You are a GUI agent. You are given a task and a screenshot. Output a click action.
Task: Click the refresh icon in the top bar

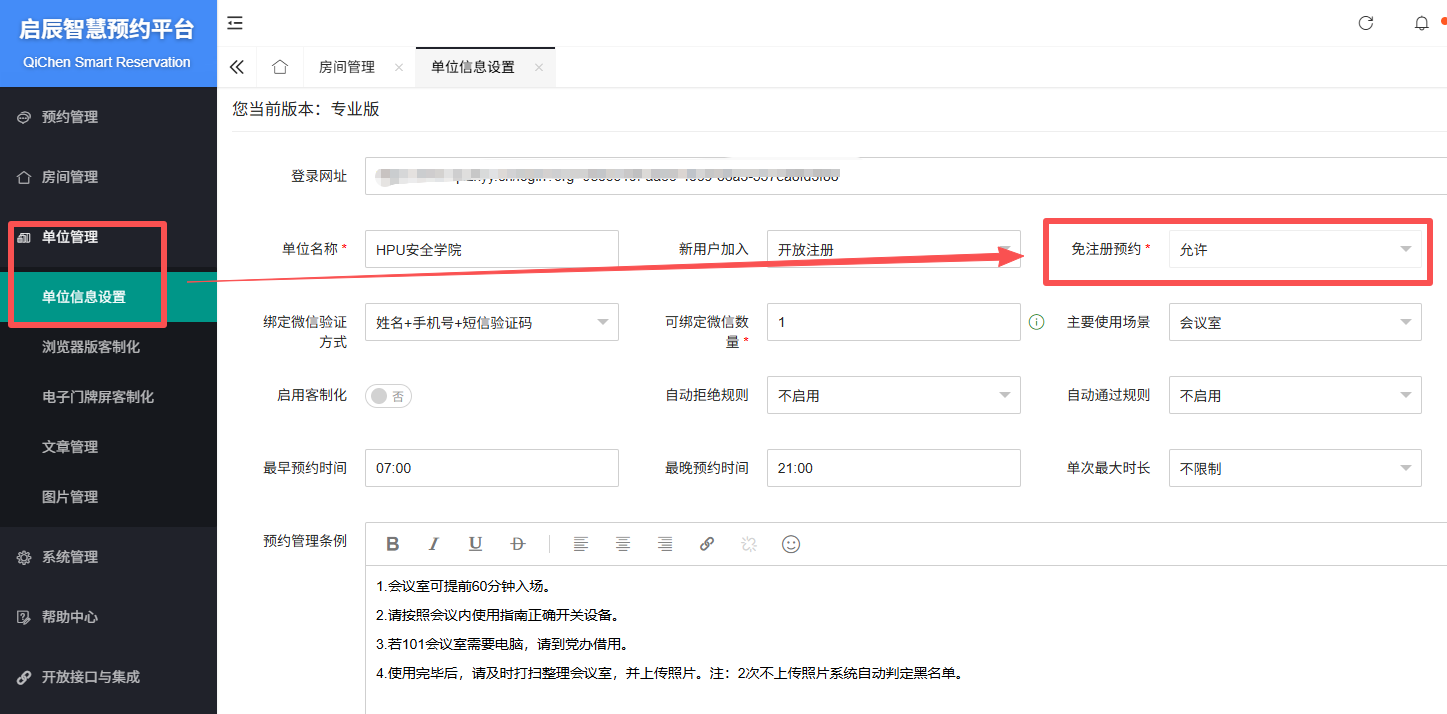[1365, 23]
